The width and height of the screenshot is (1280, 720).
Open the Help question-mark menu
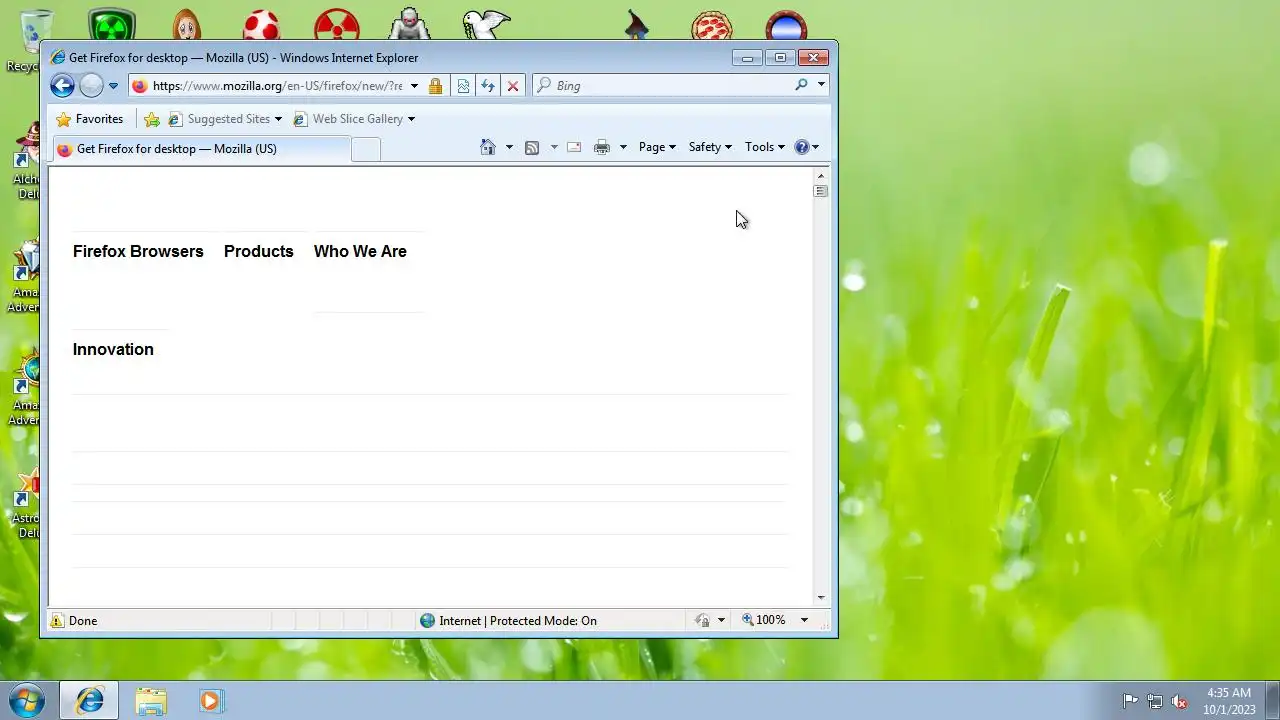tap(806, 147)
